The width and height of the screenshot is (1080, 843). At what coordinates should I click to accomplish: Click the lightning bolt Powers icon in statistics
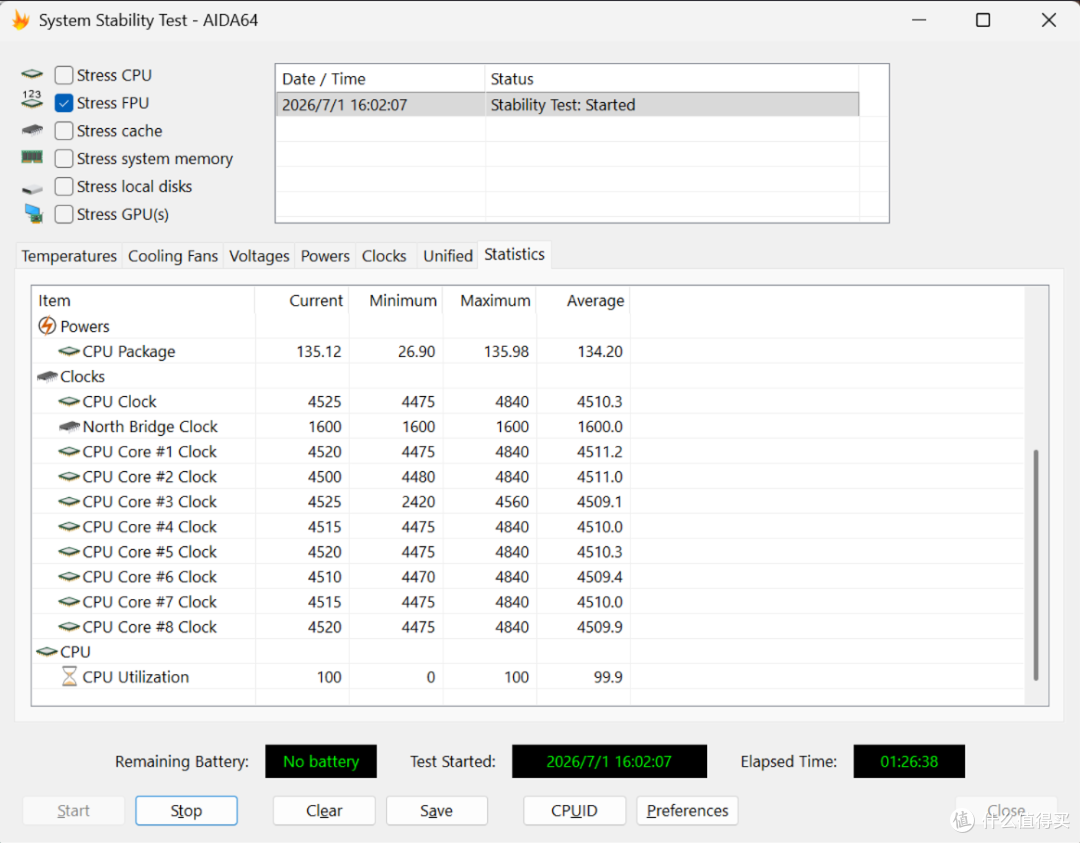47,326
